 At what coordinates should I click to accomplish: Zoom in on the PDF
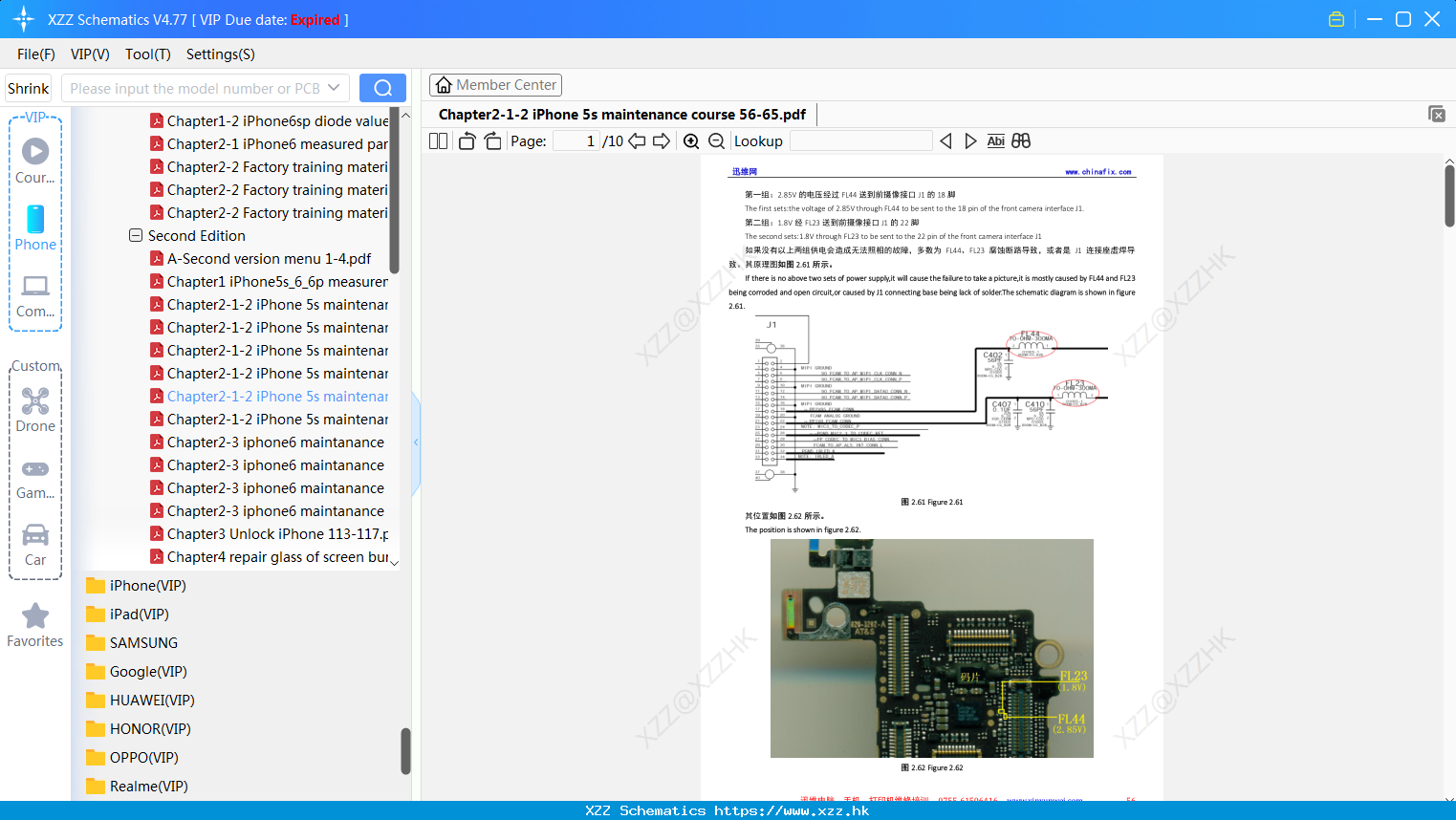691,140
